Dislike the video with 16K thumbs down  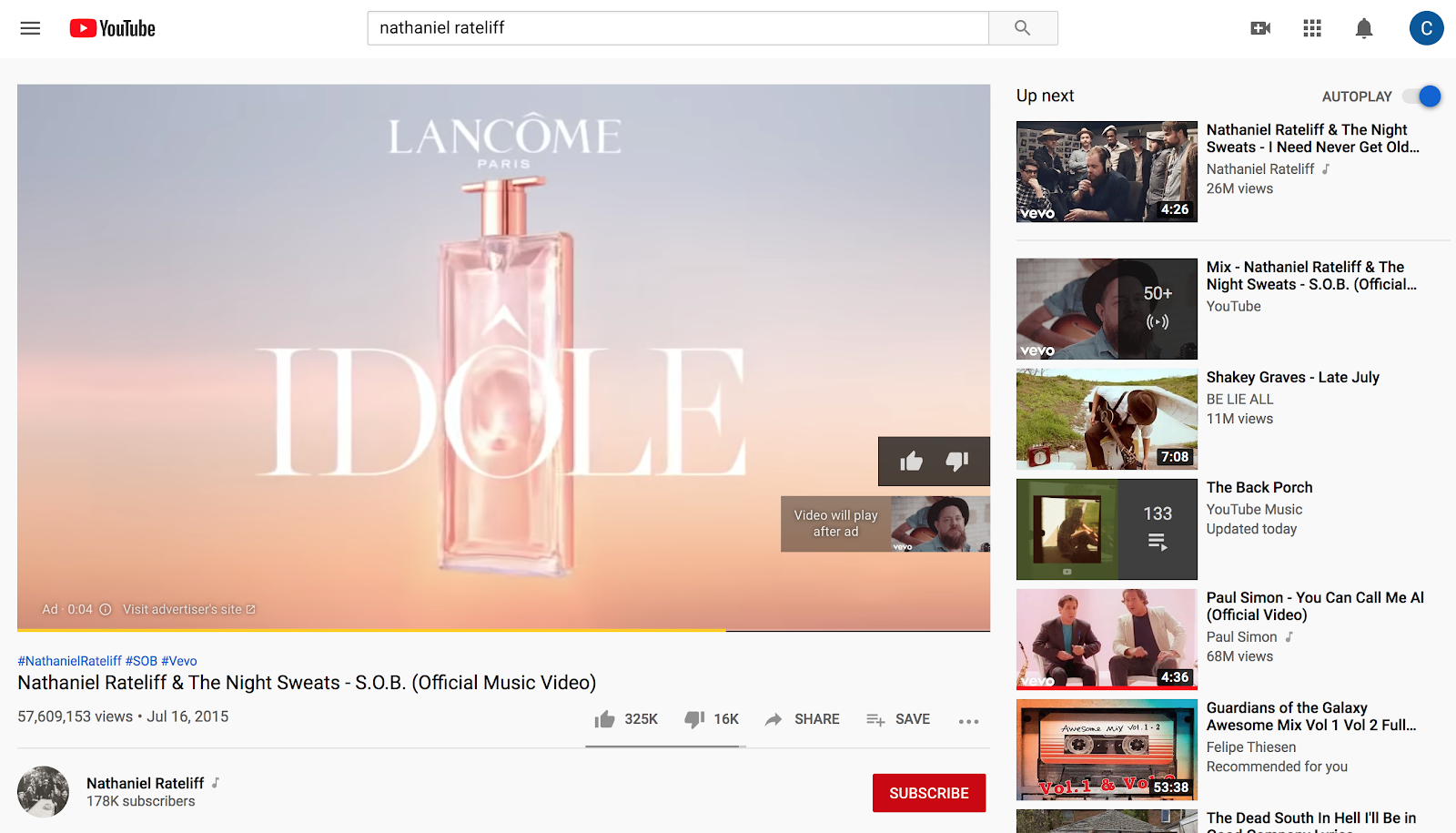tap(712, 719)
